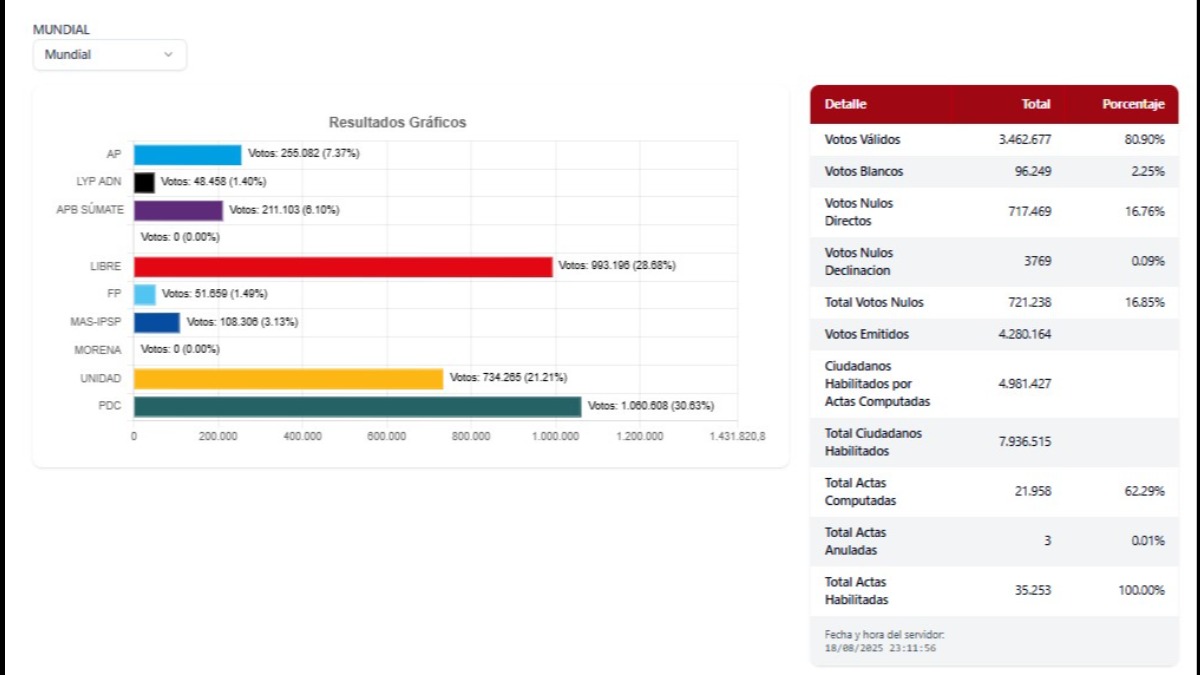
Task: Click the Total Actas Habilitadas row label
Action: pyautogui.click(x=857, y=591)
